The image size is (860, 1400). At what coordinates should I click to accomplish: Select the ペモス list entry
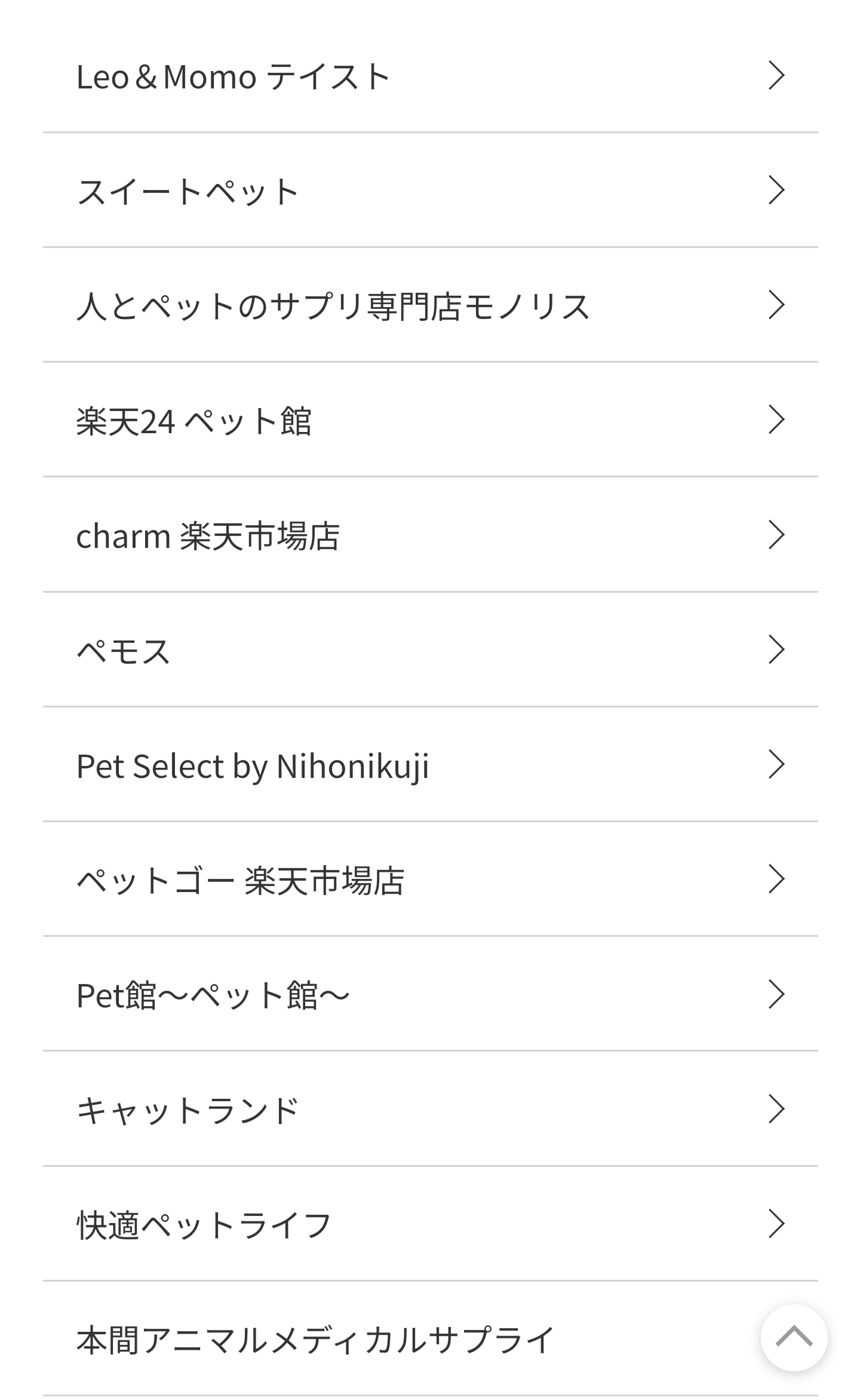[x=124, y=651]
